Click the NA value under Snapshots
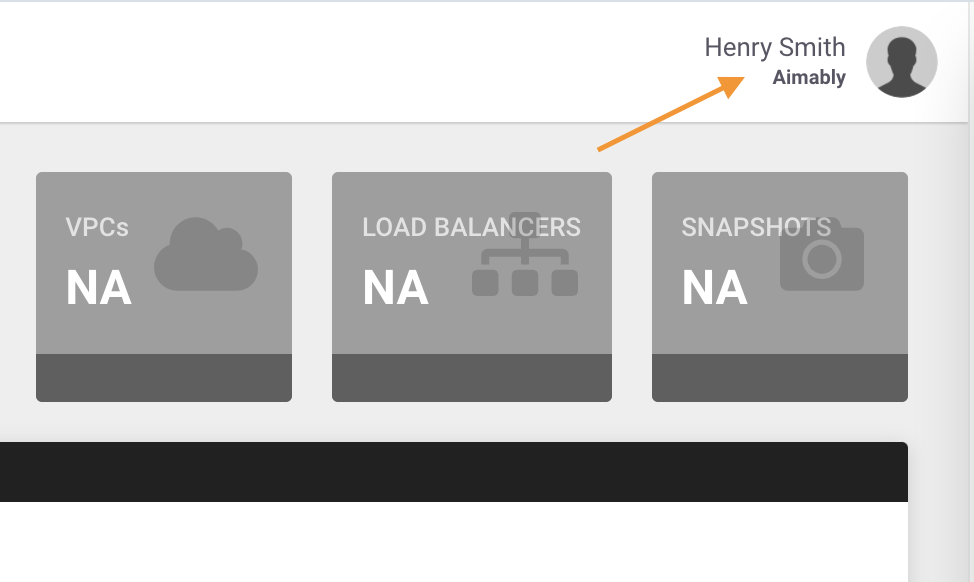Viewport: 974px width, 582px height. click(715, 288)
